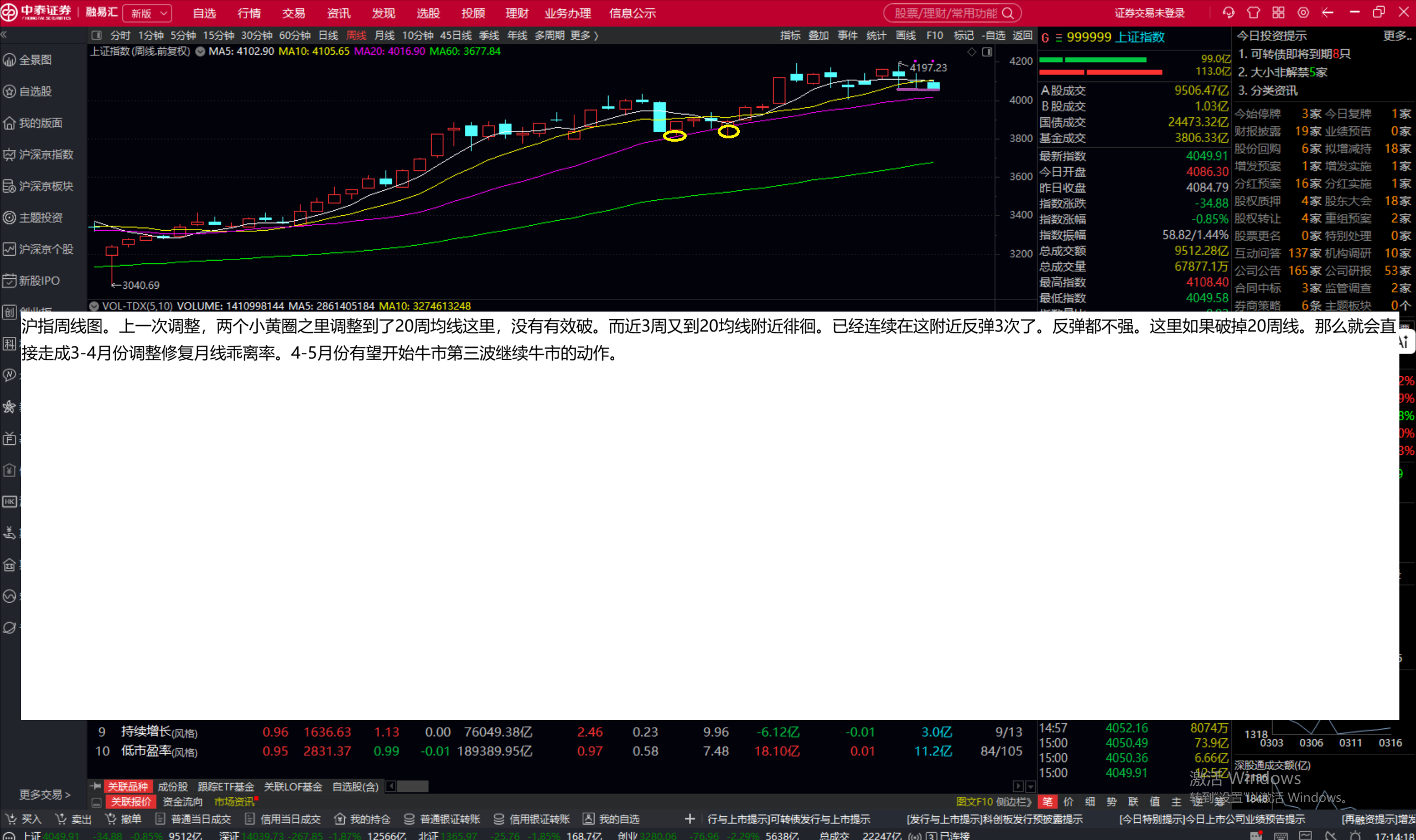This screenshot has width=1416, height=840.
Task: Click the customer service headset icon
Action: [1228, 13]
